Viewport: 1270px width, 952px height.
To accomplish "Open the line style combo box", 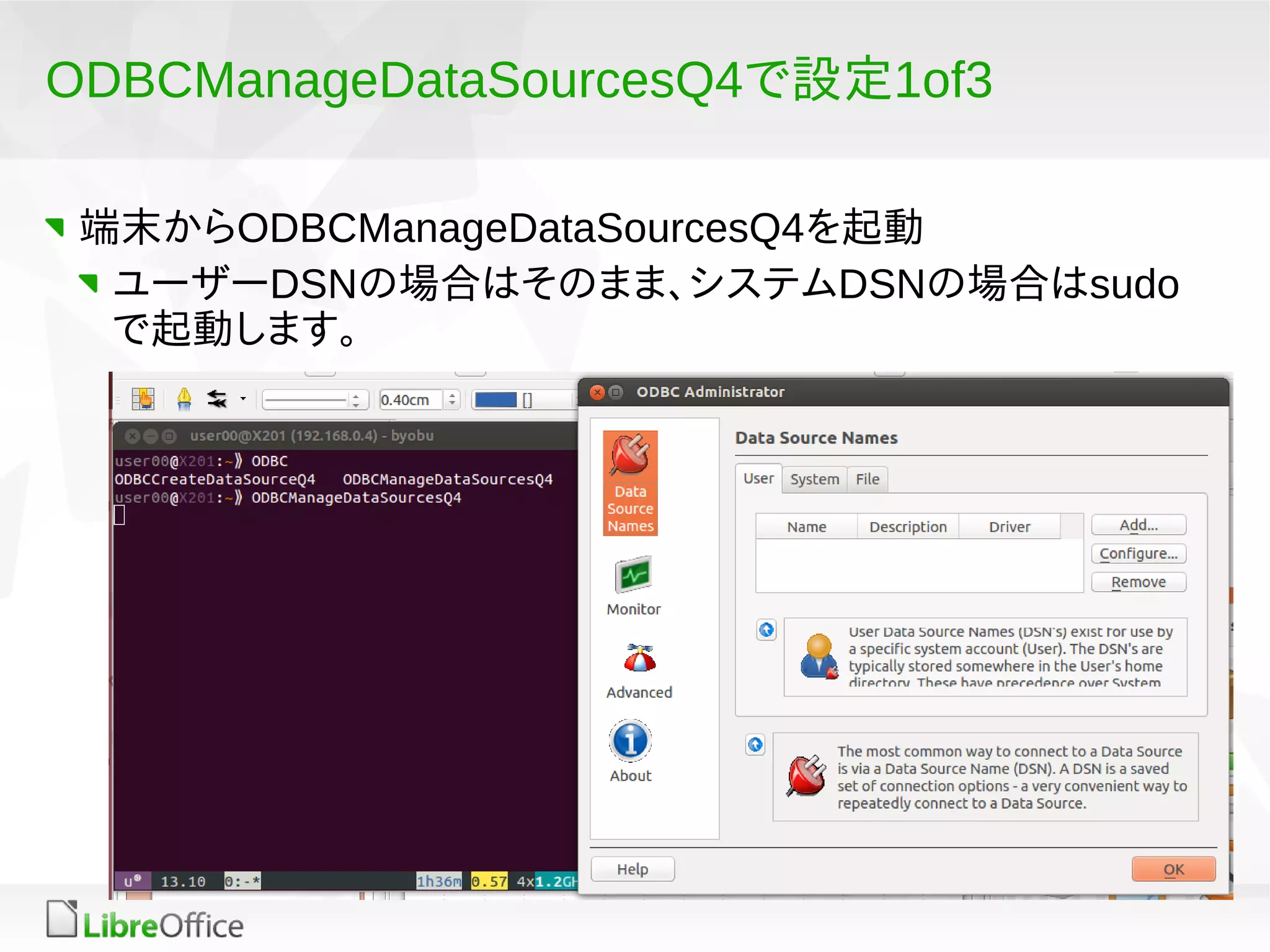I will [315, 400].
